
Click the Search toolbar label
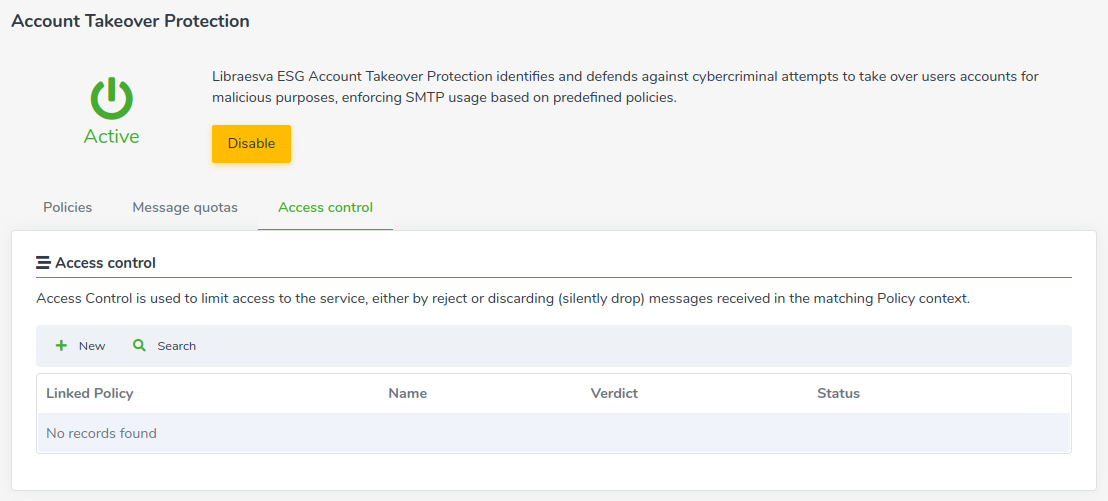177,346
